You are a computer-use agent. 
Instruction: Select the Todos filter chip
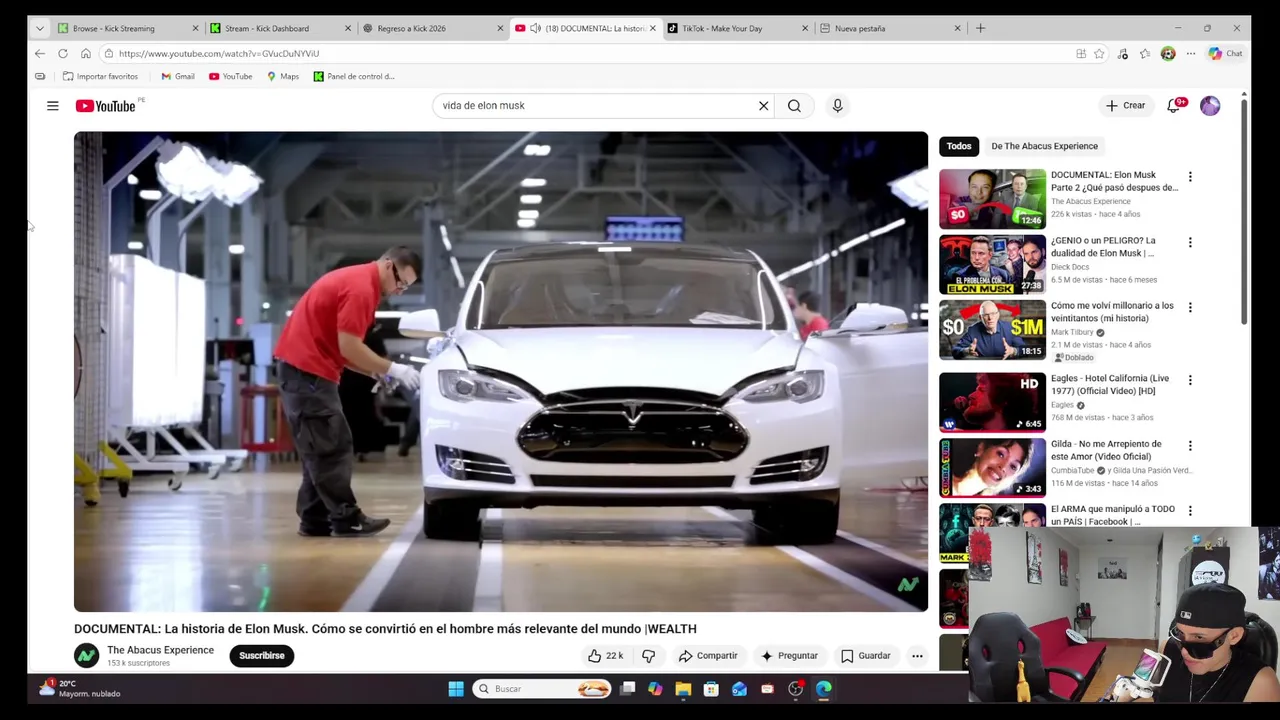click(x=959, y=146)
